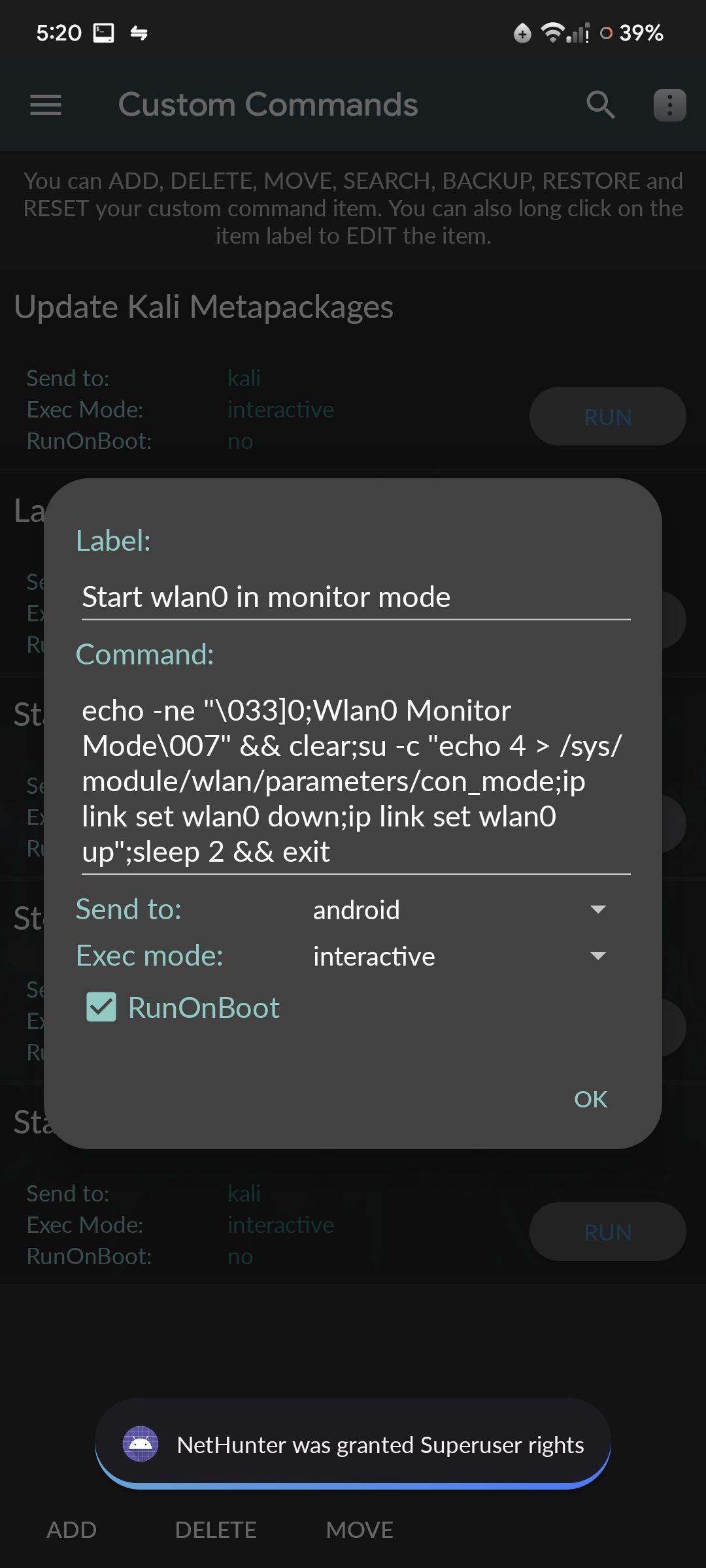Screen dimensions: 706x1568
Task: Tap ADD in the bottom bar
Action: click(x=72, y=1529)
